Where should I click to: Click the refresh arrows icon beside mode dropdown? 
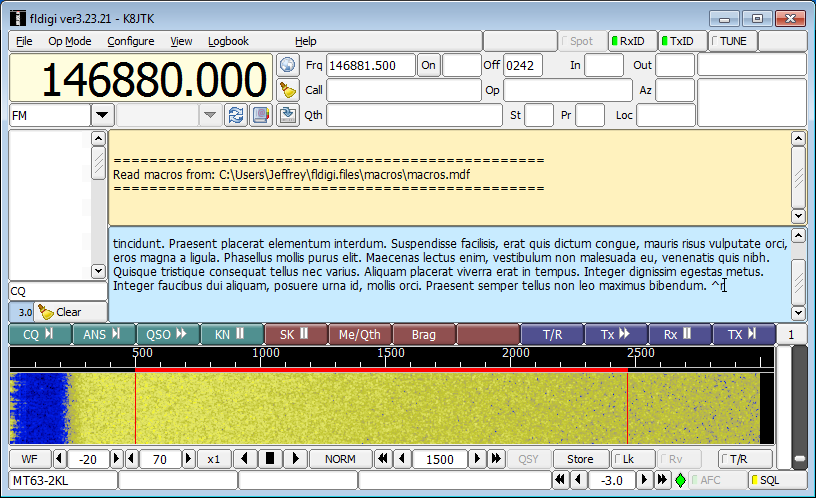[236, 115]
